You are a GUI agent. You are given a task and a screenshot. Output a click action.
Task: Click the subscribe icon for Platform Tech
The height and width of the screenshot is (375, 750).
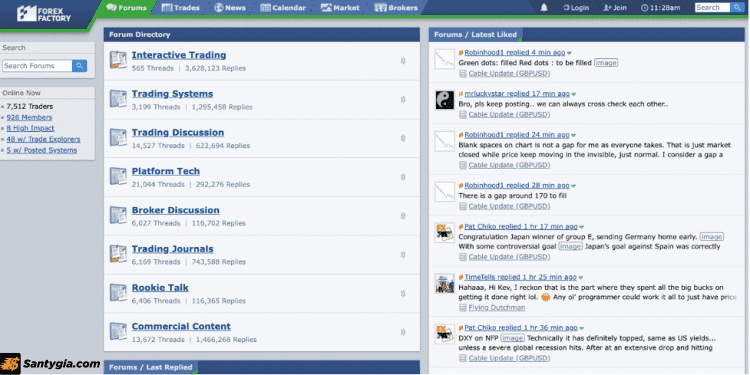click(403, 177)
